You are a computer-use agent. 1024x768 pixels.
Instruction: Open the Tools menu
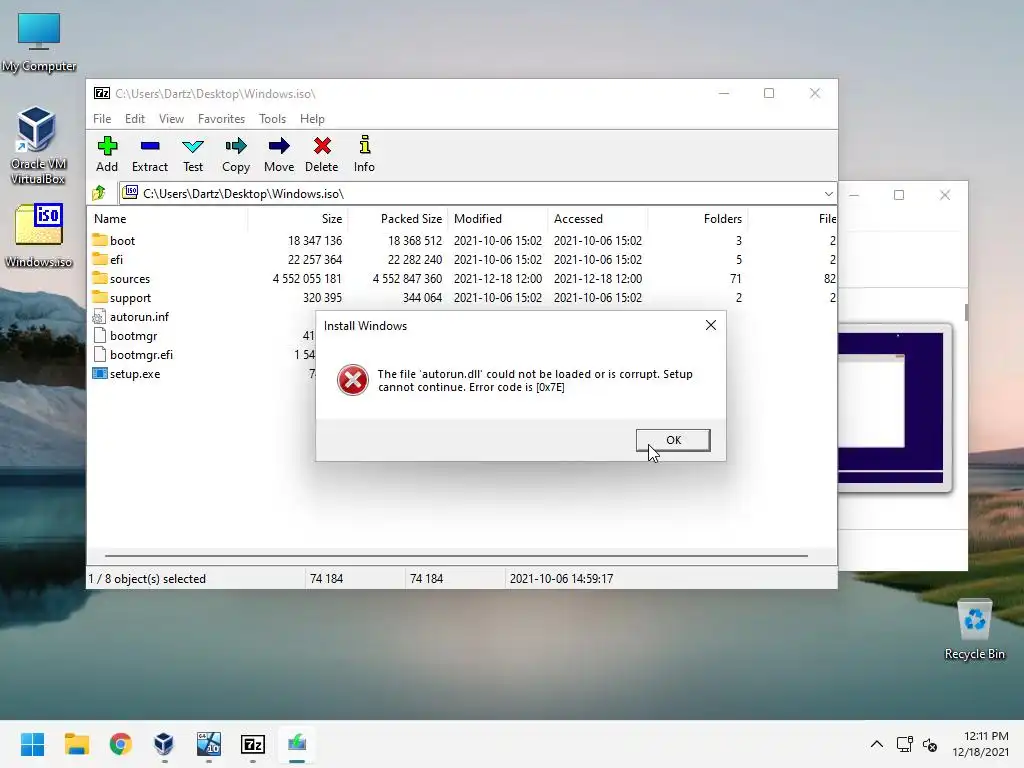272,119
